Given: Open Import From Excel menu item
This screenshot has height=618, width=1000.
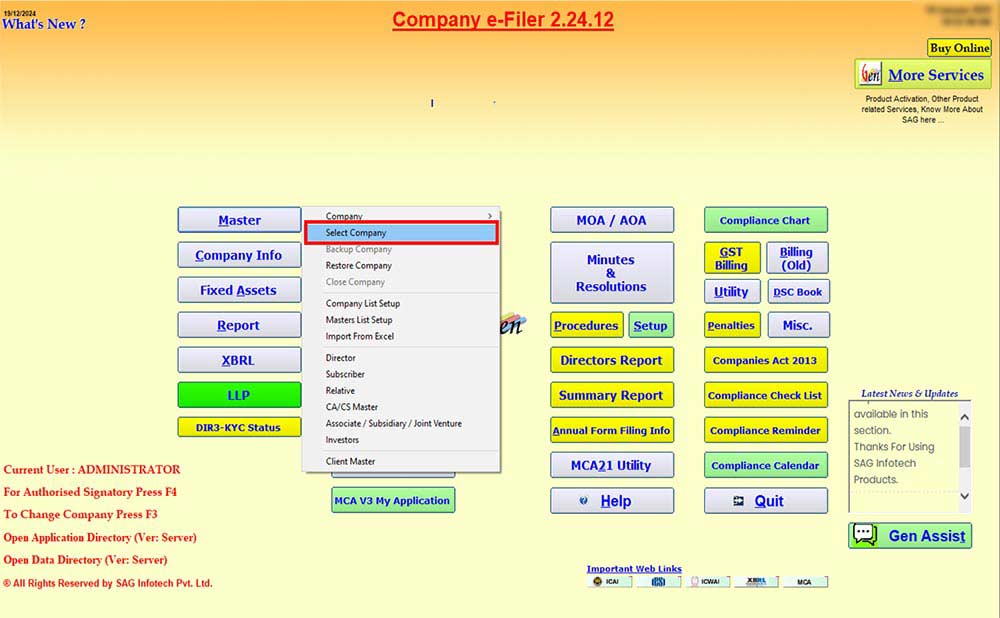Looking at the screenshot, I should [360, 336].
